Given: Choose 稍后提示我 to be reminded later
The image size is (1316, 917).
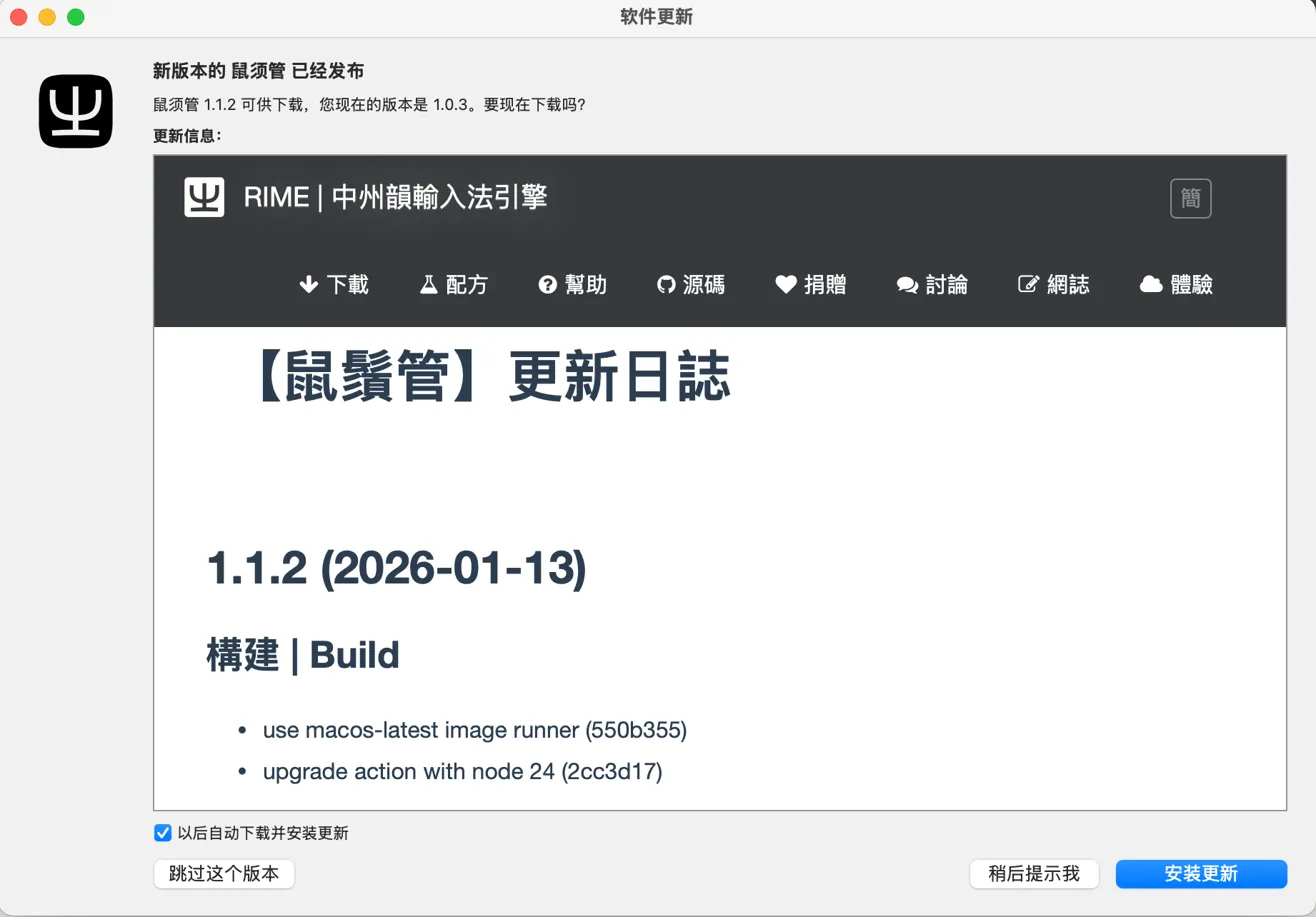Looking at the screenshot, I should (1034, 874).
